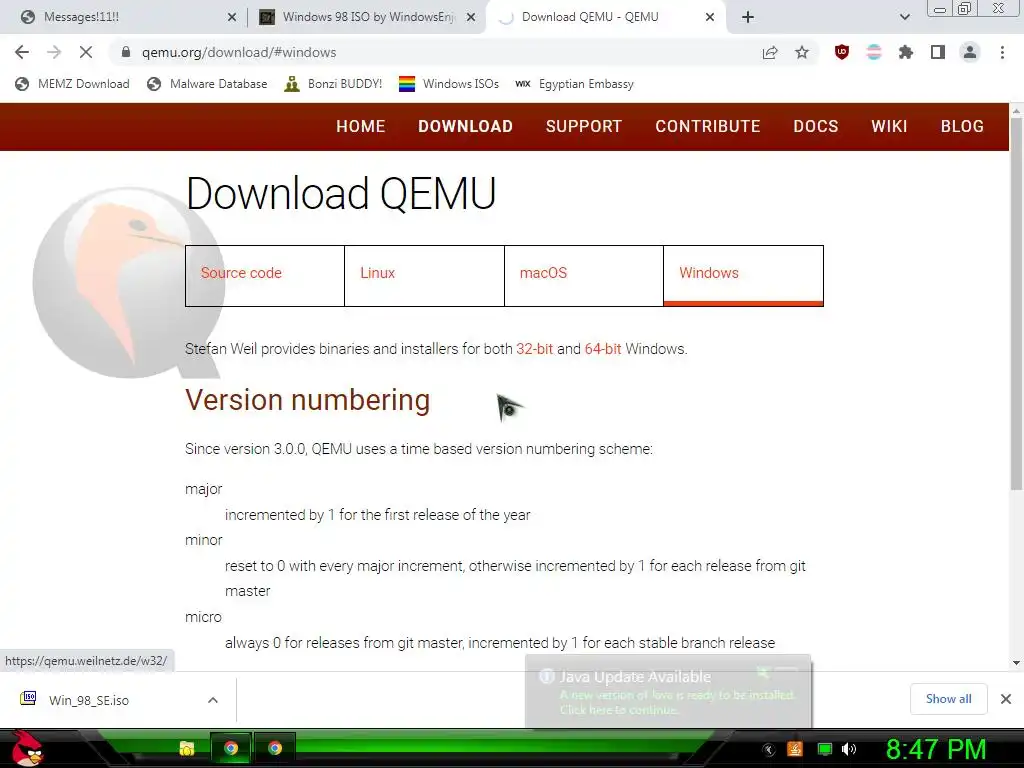This screenshot has height=768, width=1024.
Task: Switch to the first Chrome taskbar window
Action: (x=231, y=748)
